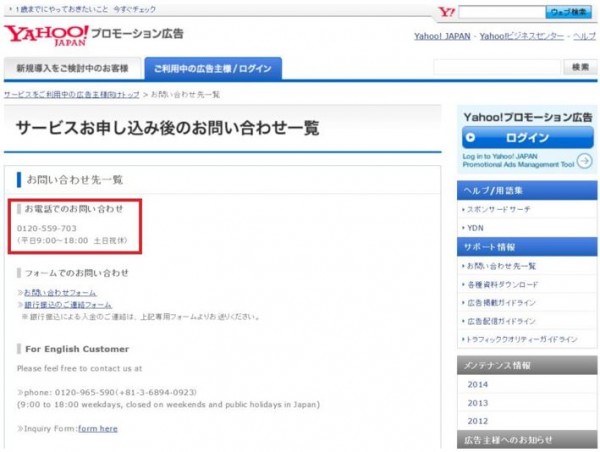Click the 銀行振込のご連絡フォーム link

pos(68,305)
